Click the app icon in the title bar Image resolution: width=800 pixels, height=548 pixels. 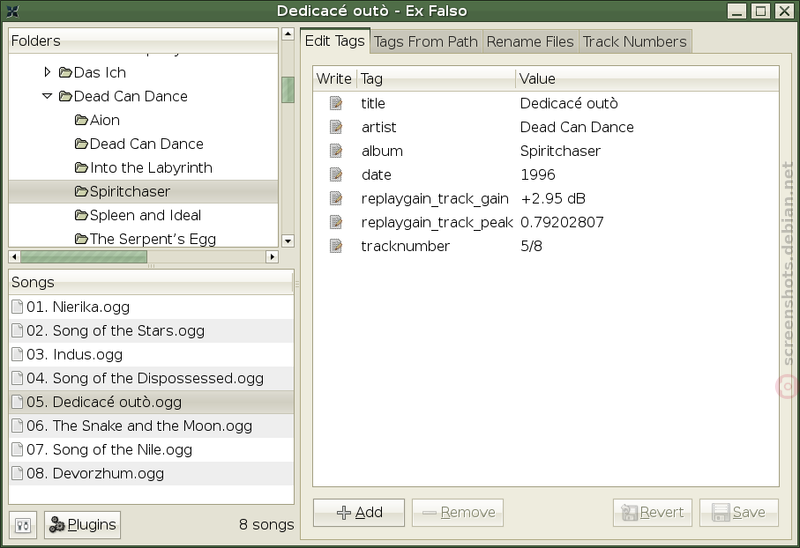pos(12,11)
